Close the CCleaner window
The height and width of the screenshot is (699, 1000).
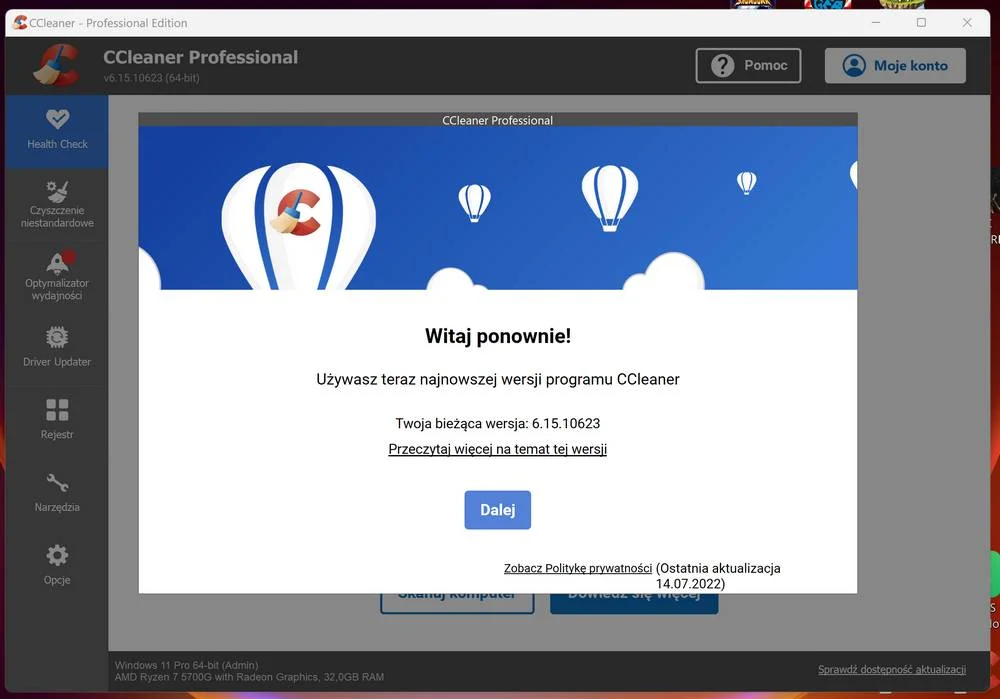click(967, 22)
